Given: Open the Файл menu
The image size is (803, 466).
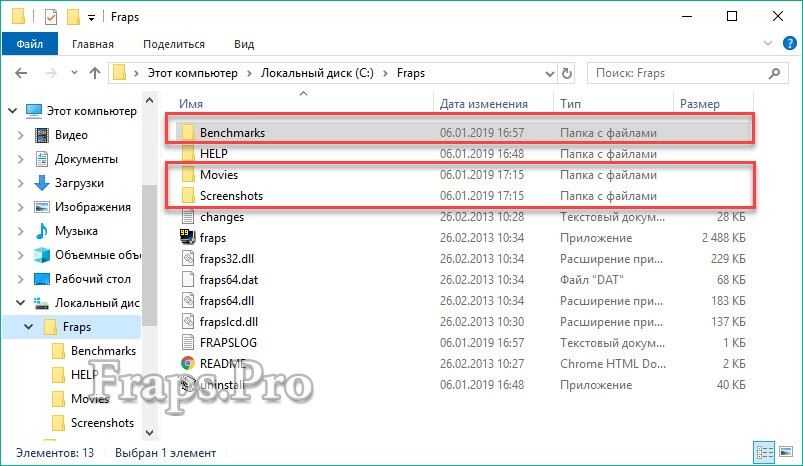Looking at the screenshot, I should pyautogui.click(x=30, y=44).
